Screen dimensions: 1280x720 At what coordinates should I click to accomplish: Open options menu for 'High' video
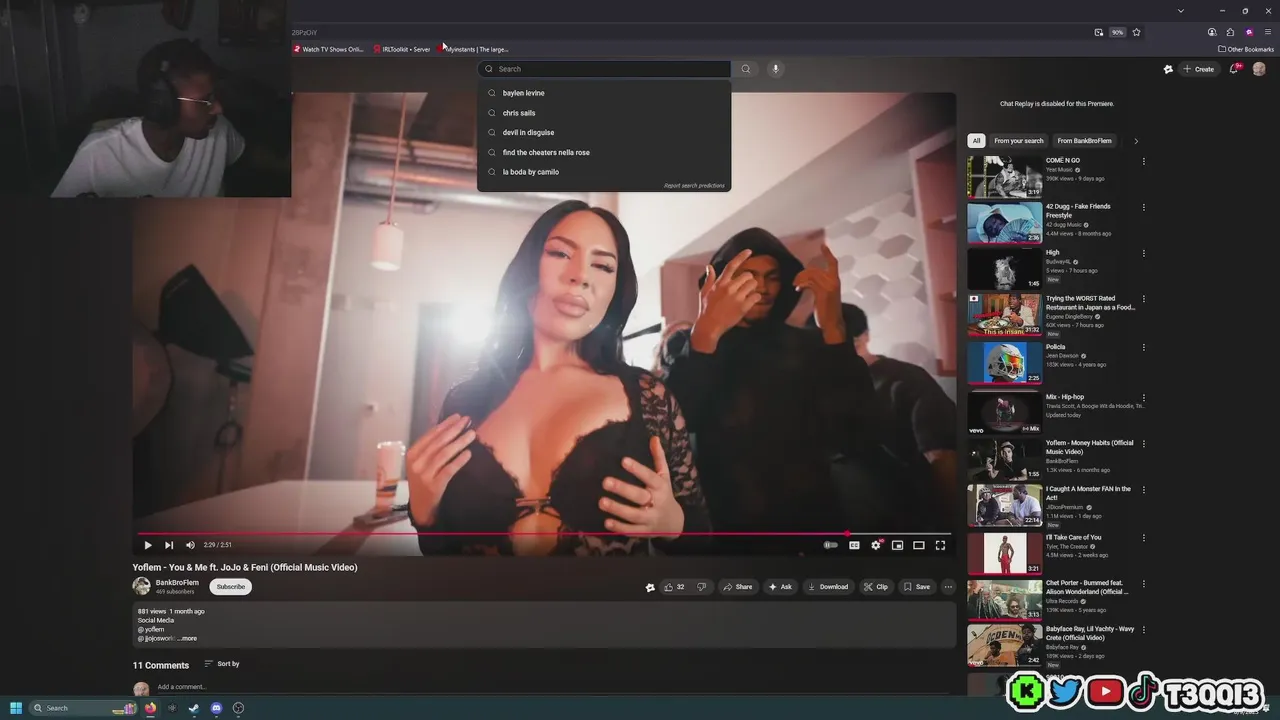(1143, 253)
